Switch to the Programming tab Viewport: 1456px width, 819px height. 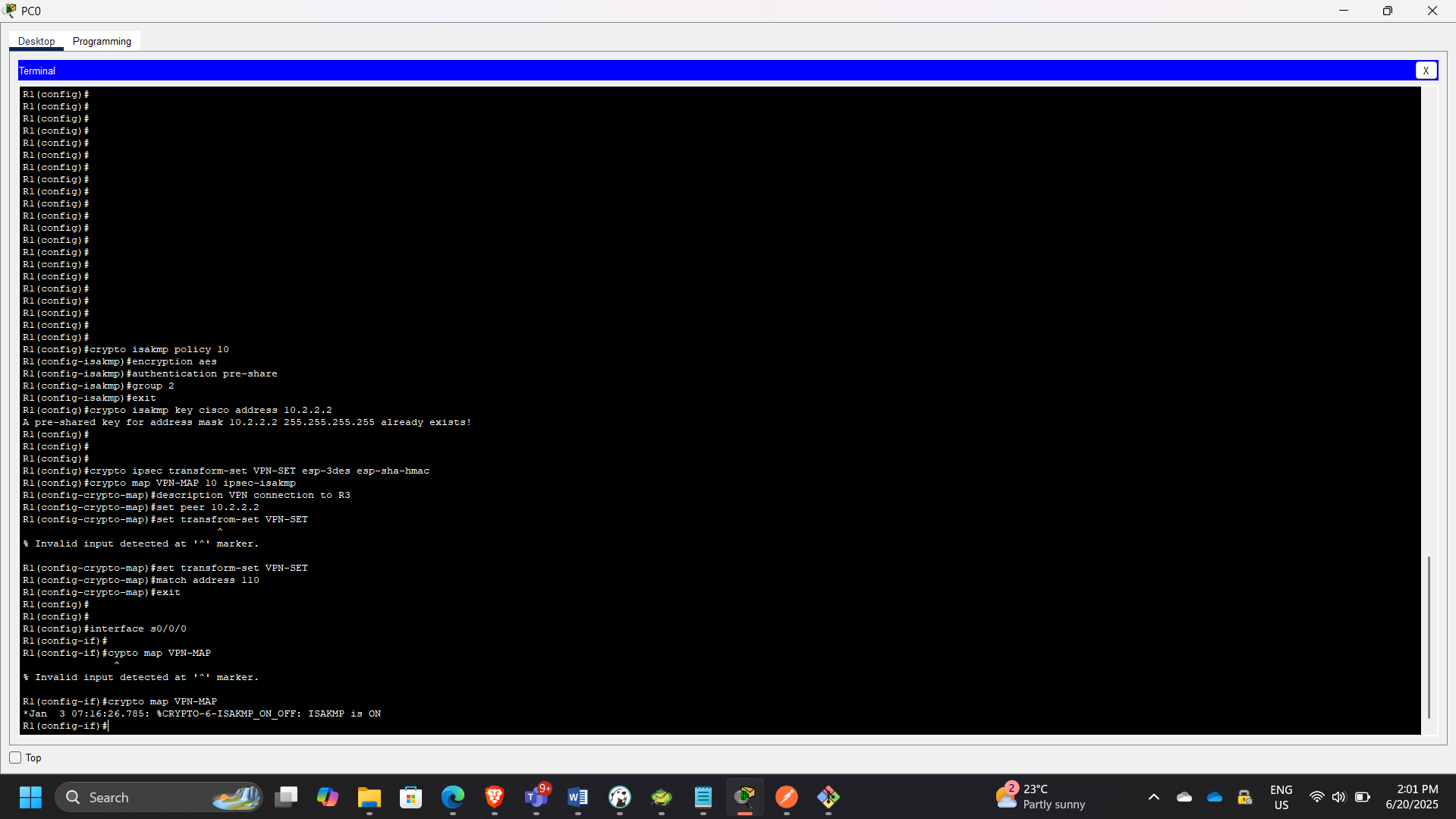(x=102, y=41)
